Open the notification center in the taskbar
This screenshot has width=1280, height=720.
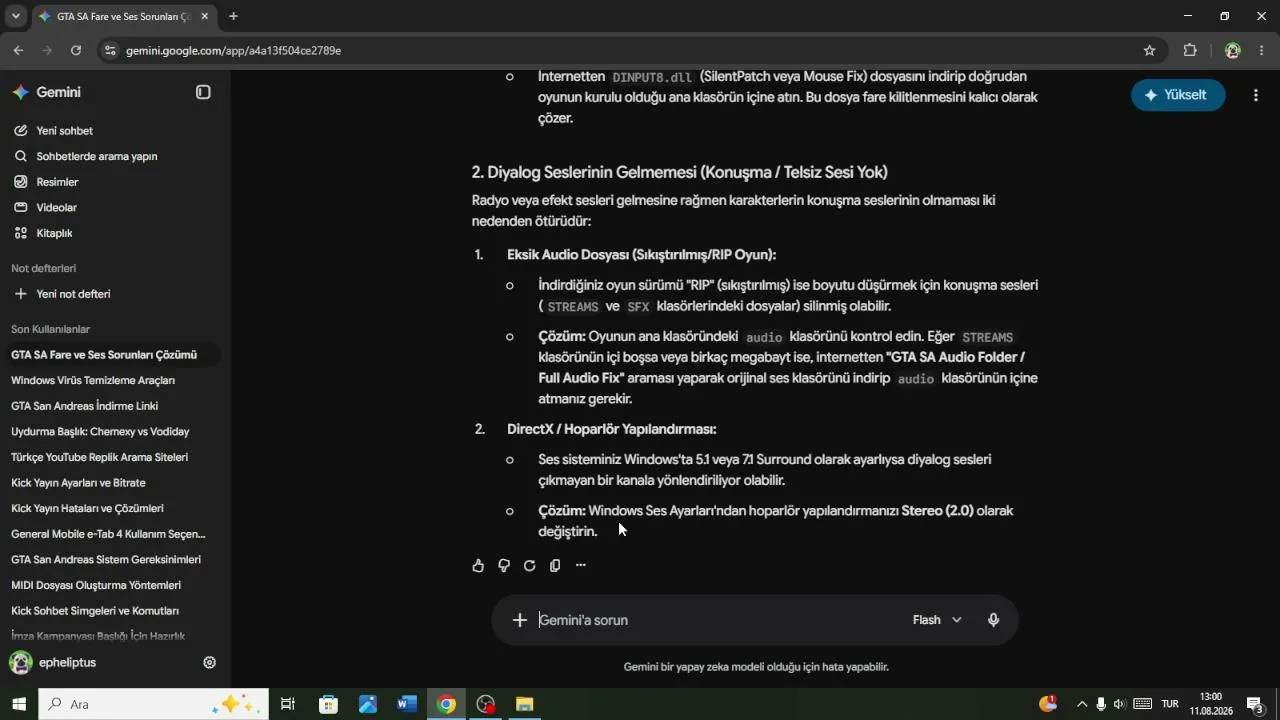click(1256, 704)
